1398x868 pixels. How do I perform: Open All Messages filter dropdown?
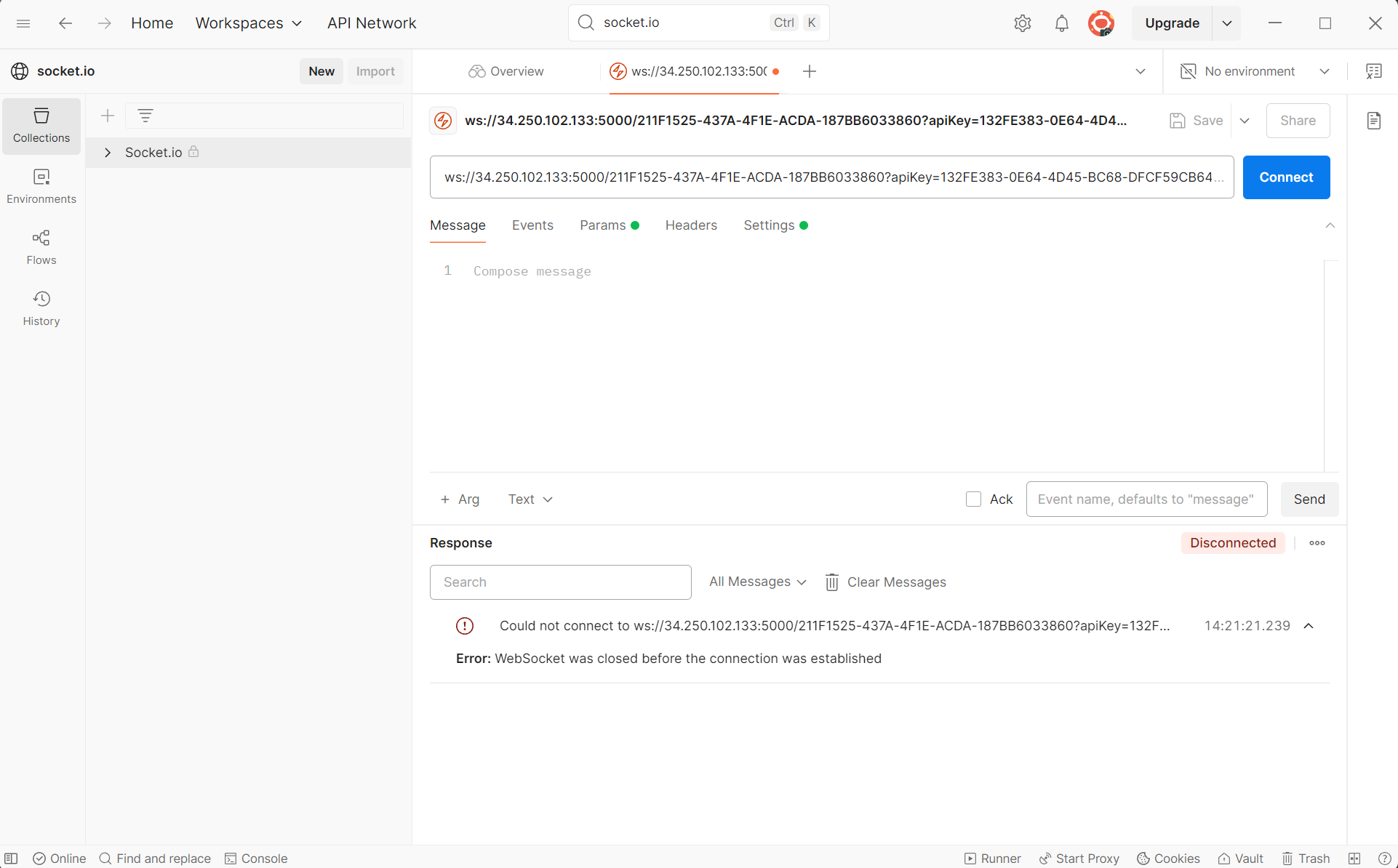[758, 582]
